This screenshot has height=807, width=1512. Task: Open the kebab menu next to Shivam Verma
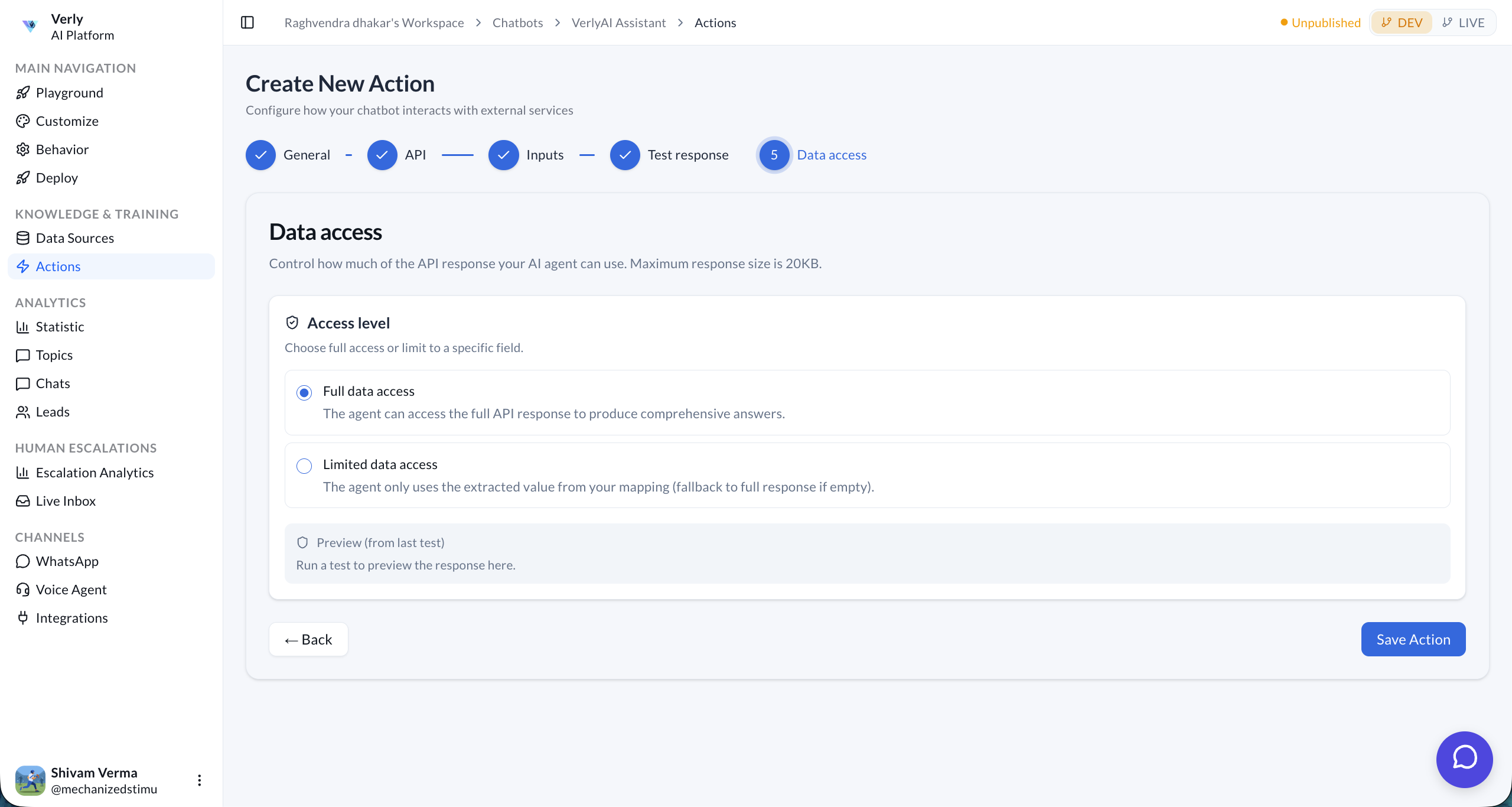pyautogui.click(x=199, y=780)
